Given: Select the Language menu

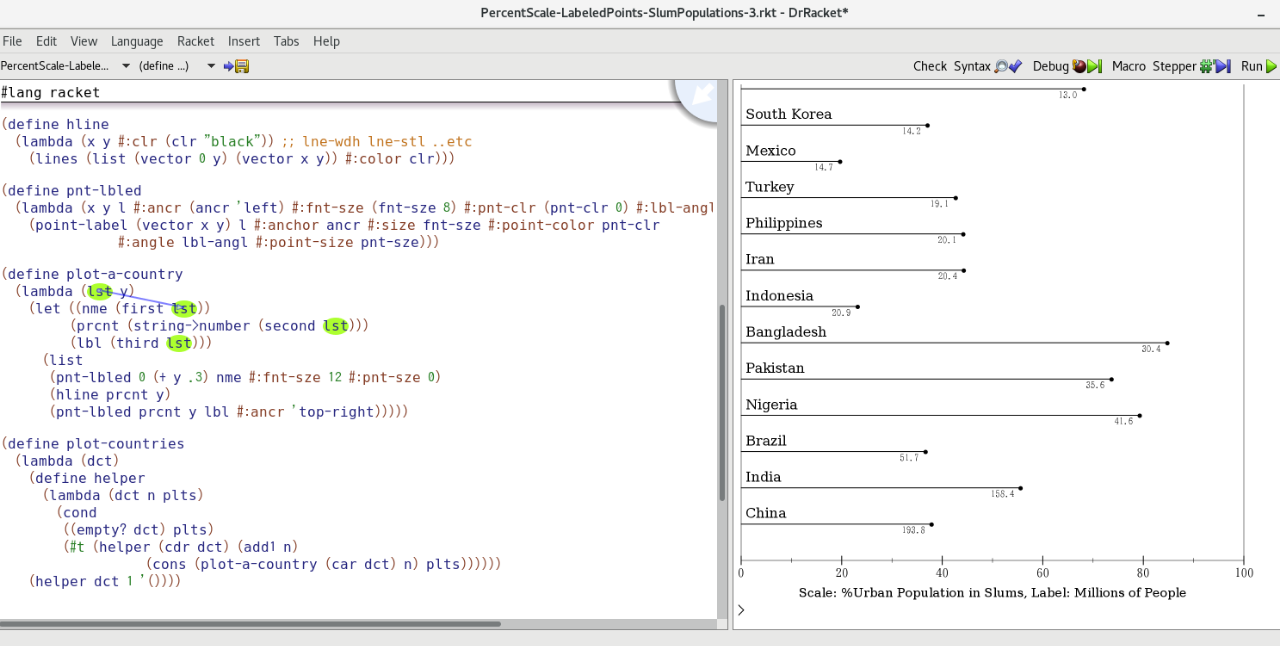Looking at the screenshot, I should [137, 41].
